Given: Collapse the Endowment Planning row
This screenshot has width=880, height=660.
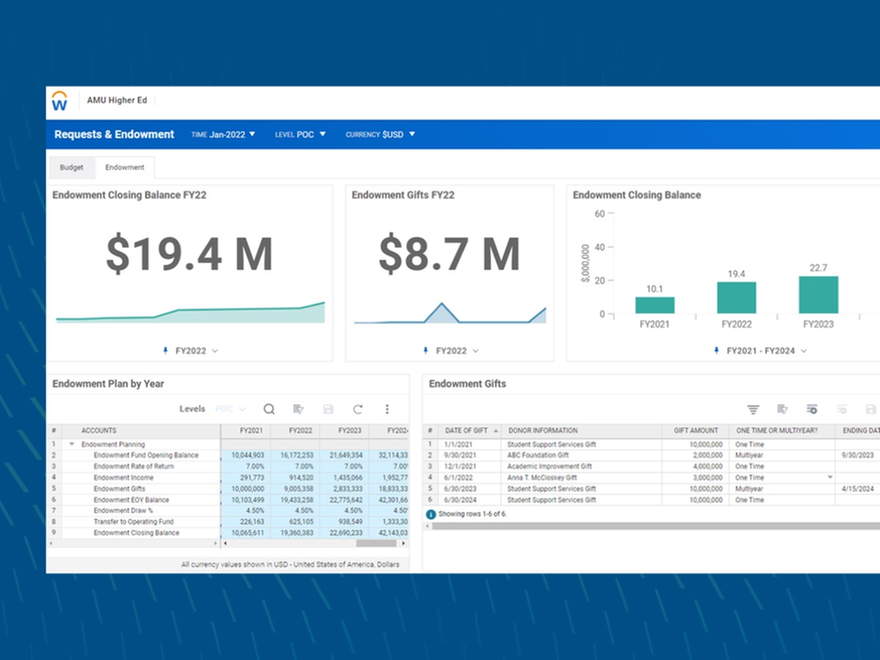Looking at the screenshot, I should click(x=71, y=443).
